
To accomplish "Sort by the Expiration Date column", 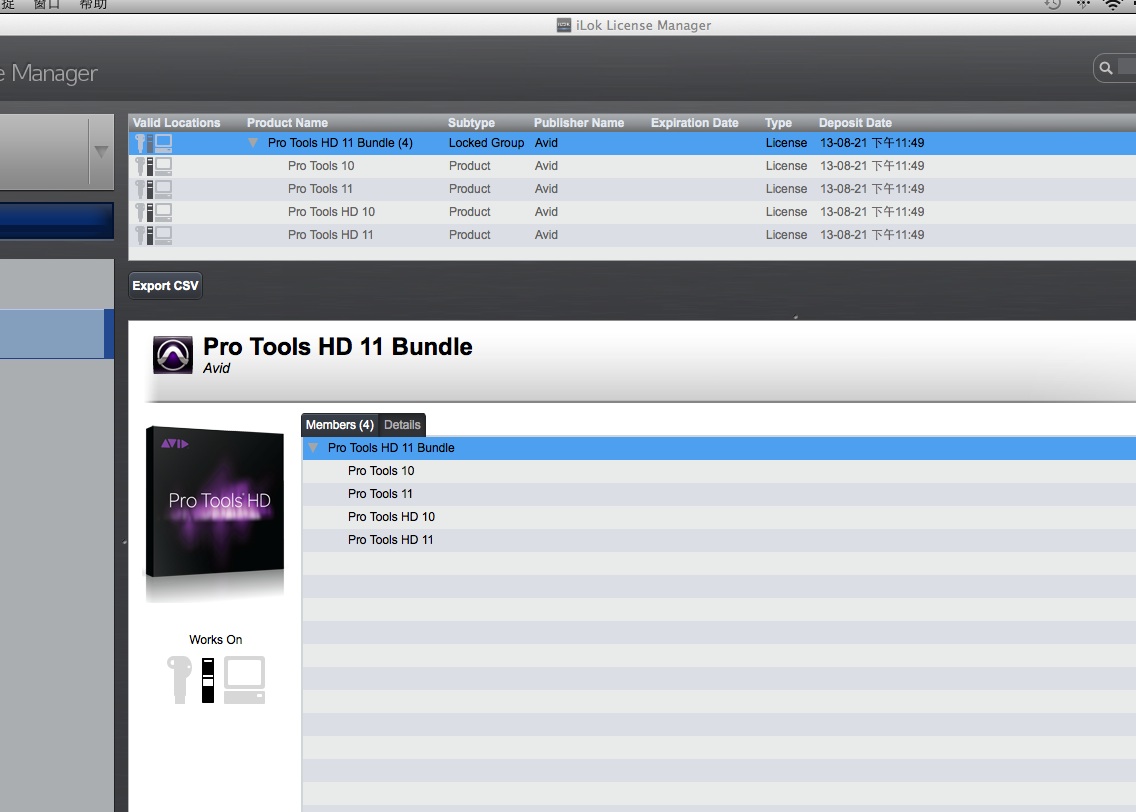I will [694, 123].
